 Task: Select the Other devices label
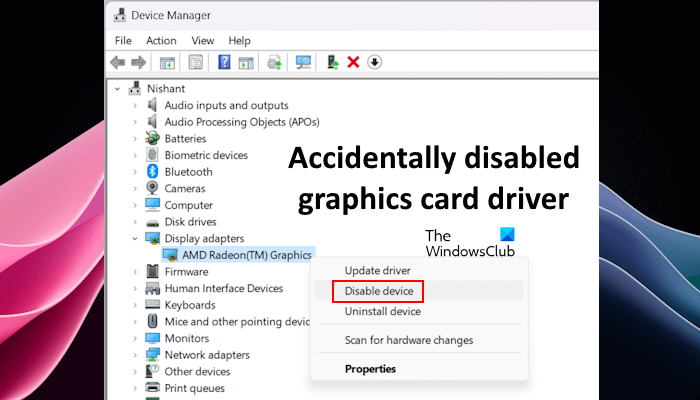coord(197,371)
